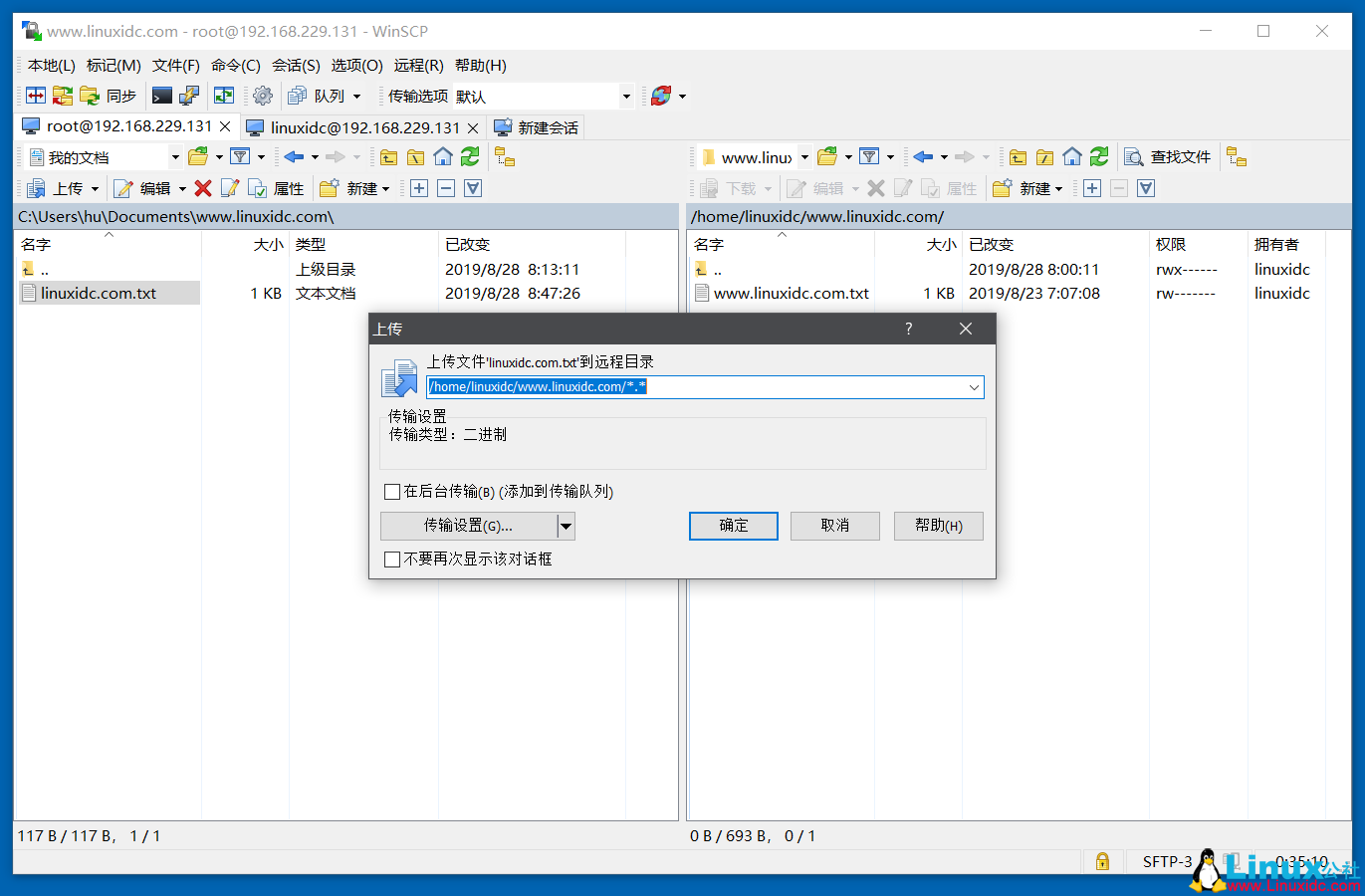1365x896 pixels.
Task: Go back in remote panel history
Action: click(923, 156)
